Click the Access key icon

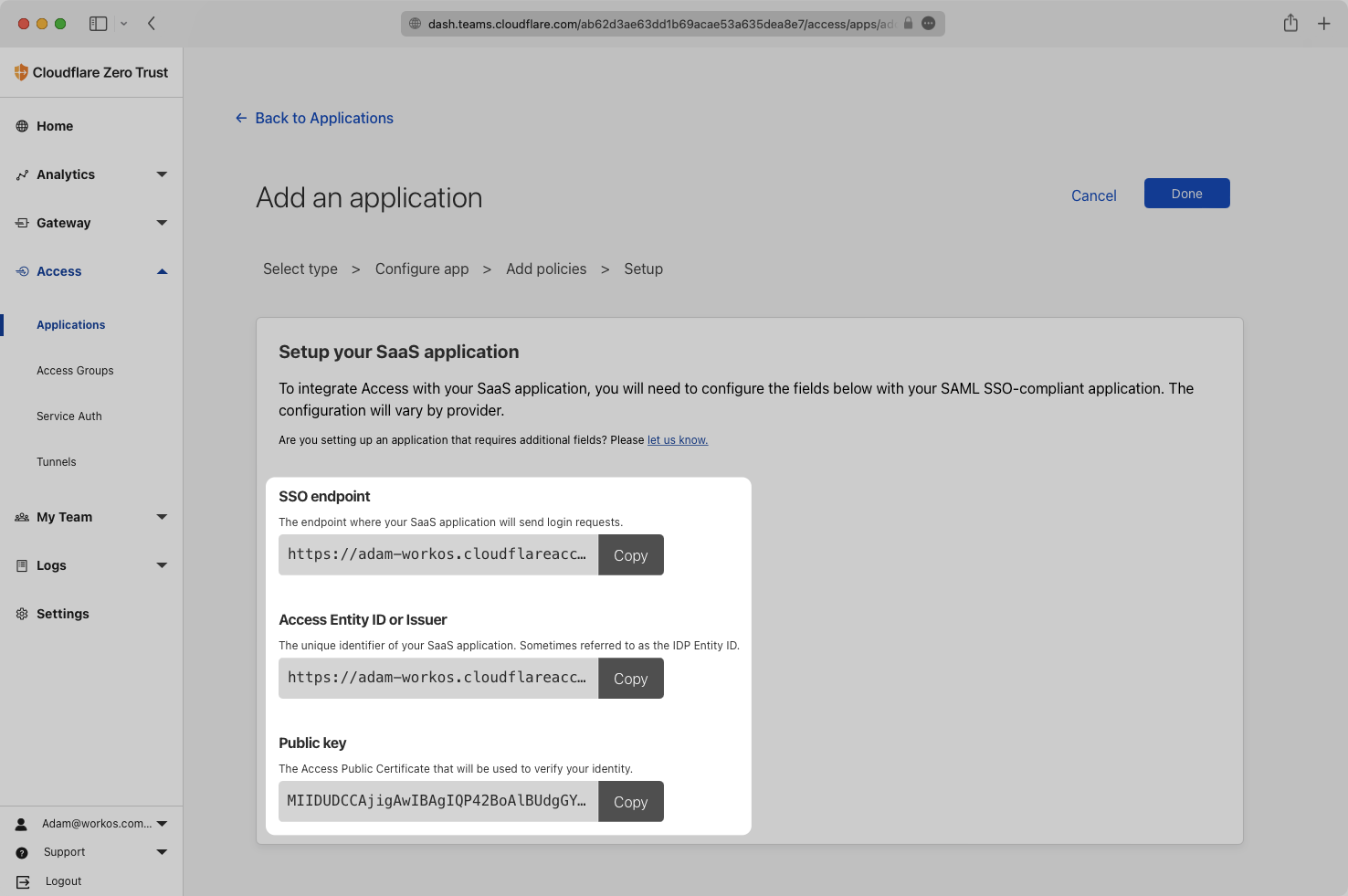click(x=22, y=270)
